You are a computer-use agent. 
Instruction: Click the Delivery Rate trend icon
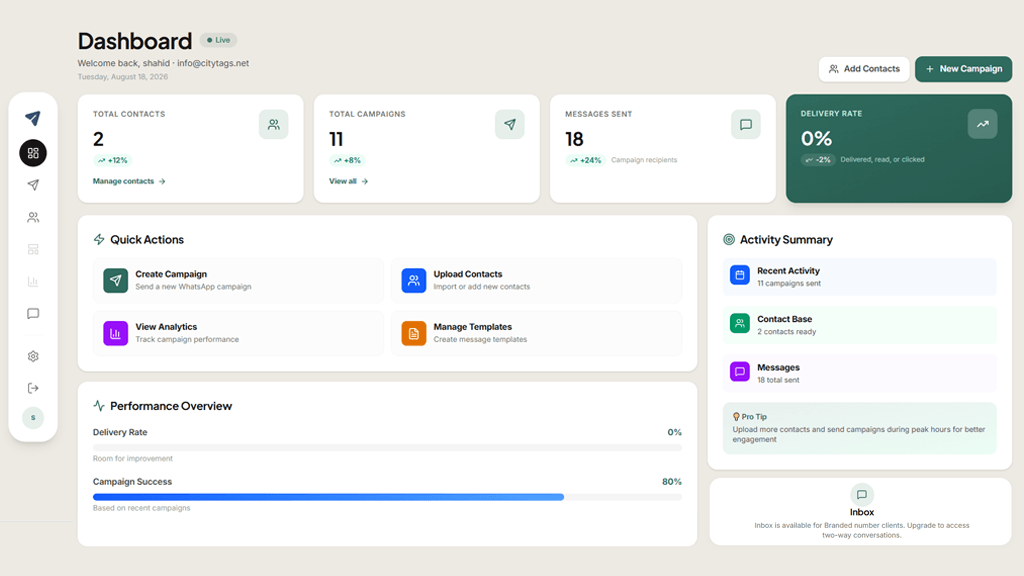(982, 124)
